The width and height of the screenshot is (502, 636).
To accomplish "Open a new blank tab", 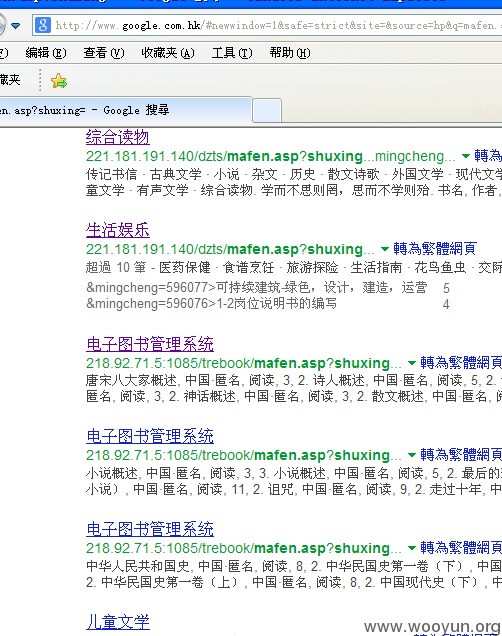I will click(267, 110).
